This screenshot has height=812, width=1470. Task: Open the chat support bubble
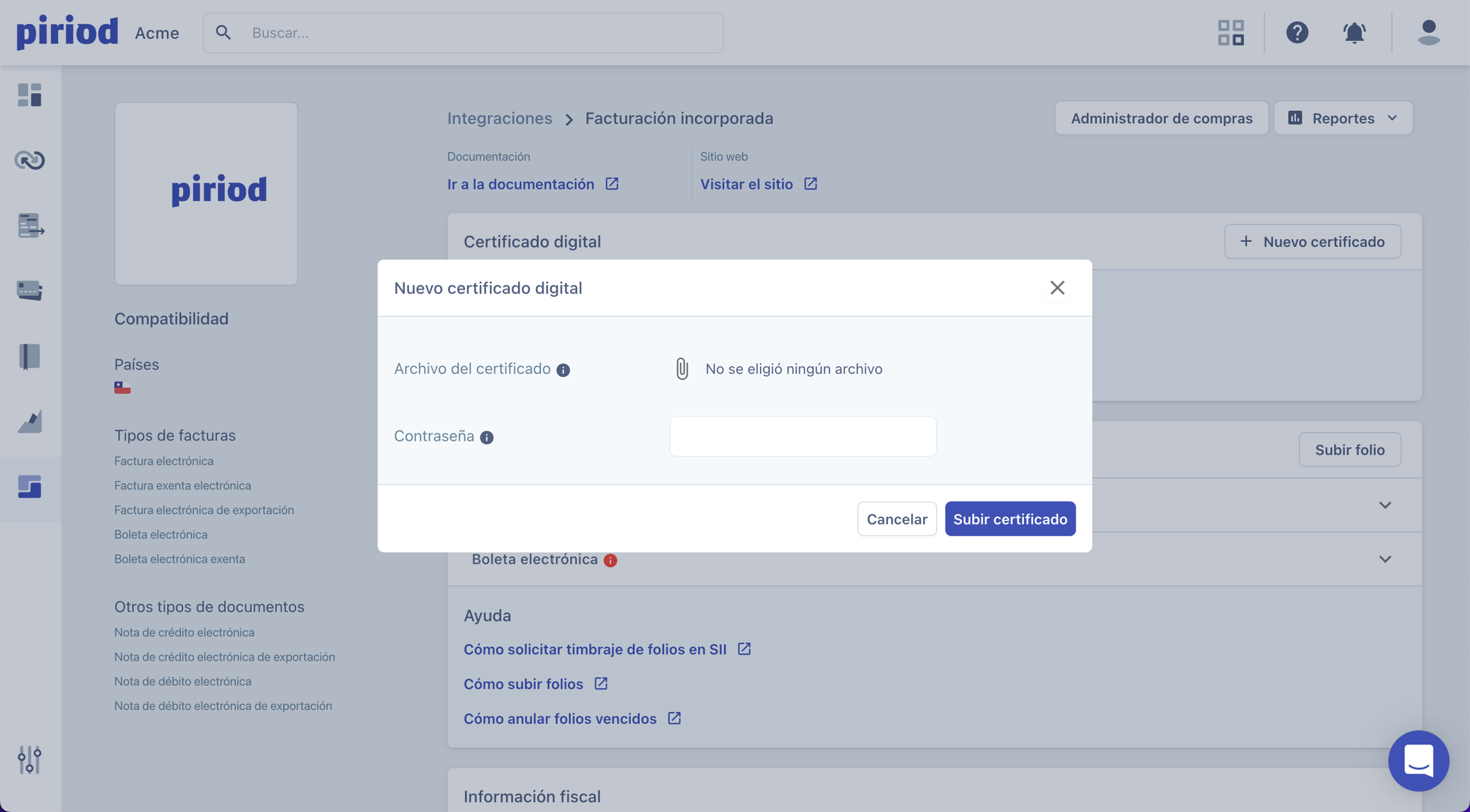[1418, 760]
